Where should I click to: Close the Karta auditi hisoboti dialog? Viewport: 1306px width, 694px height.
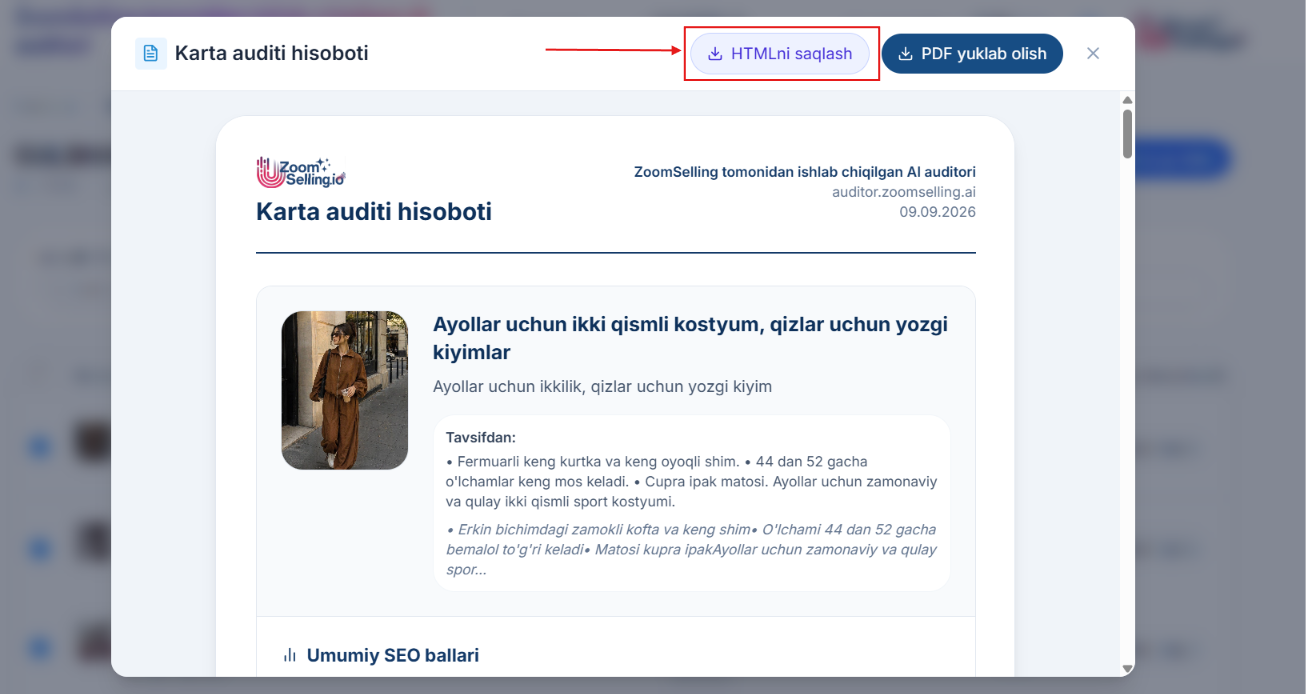(1093, 53)
